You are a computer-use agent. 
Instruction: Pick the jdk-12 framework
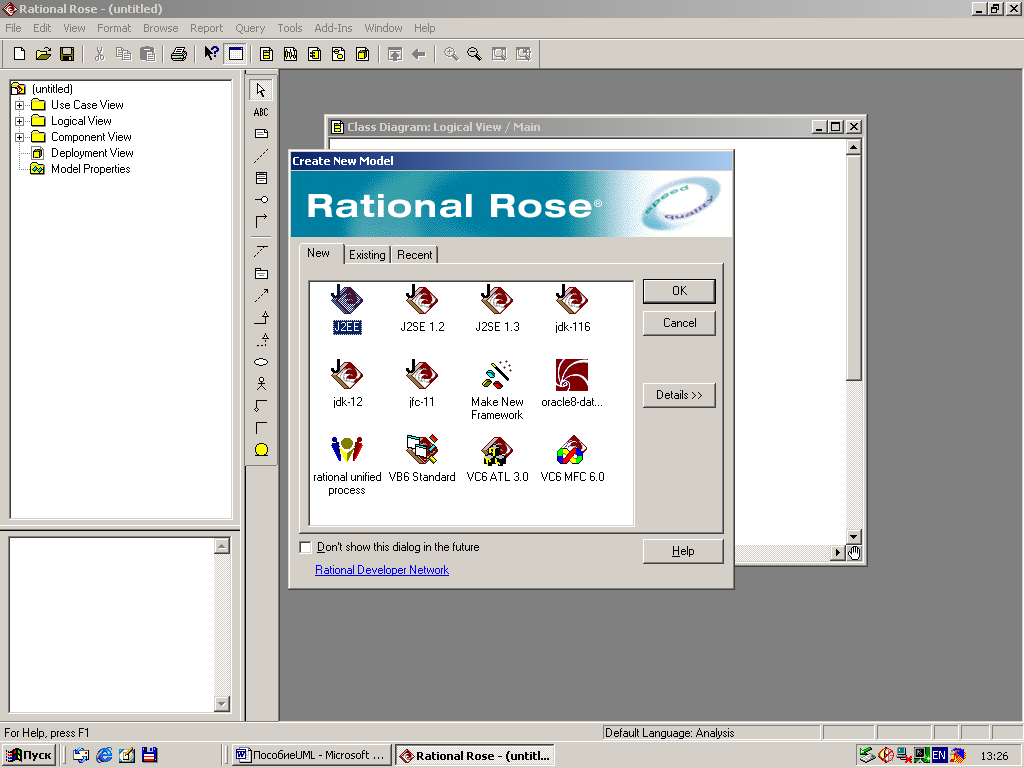pyautogui.click(x=347, y=384)
